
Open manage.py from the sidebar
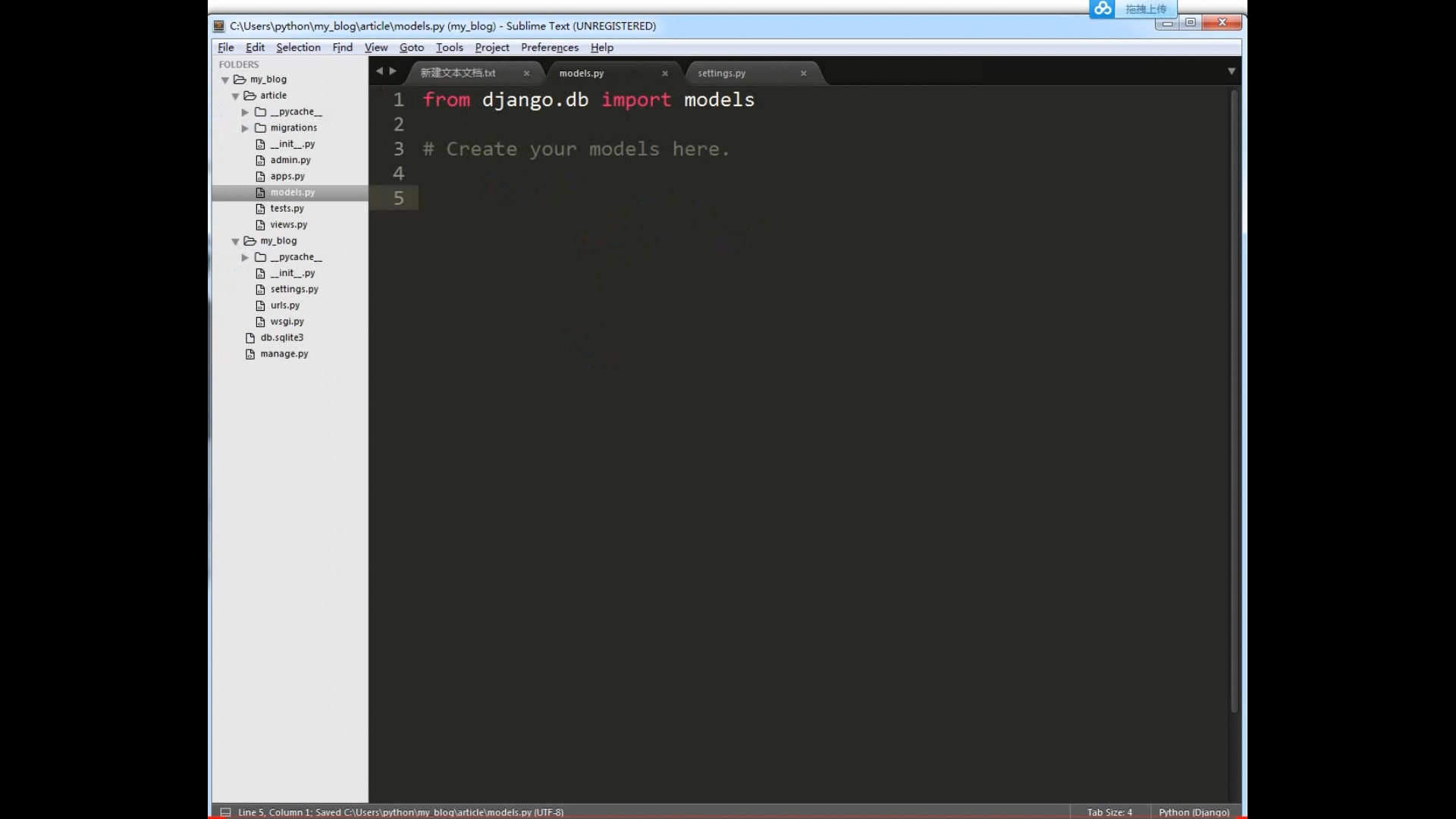coord(284,354)
